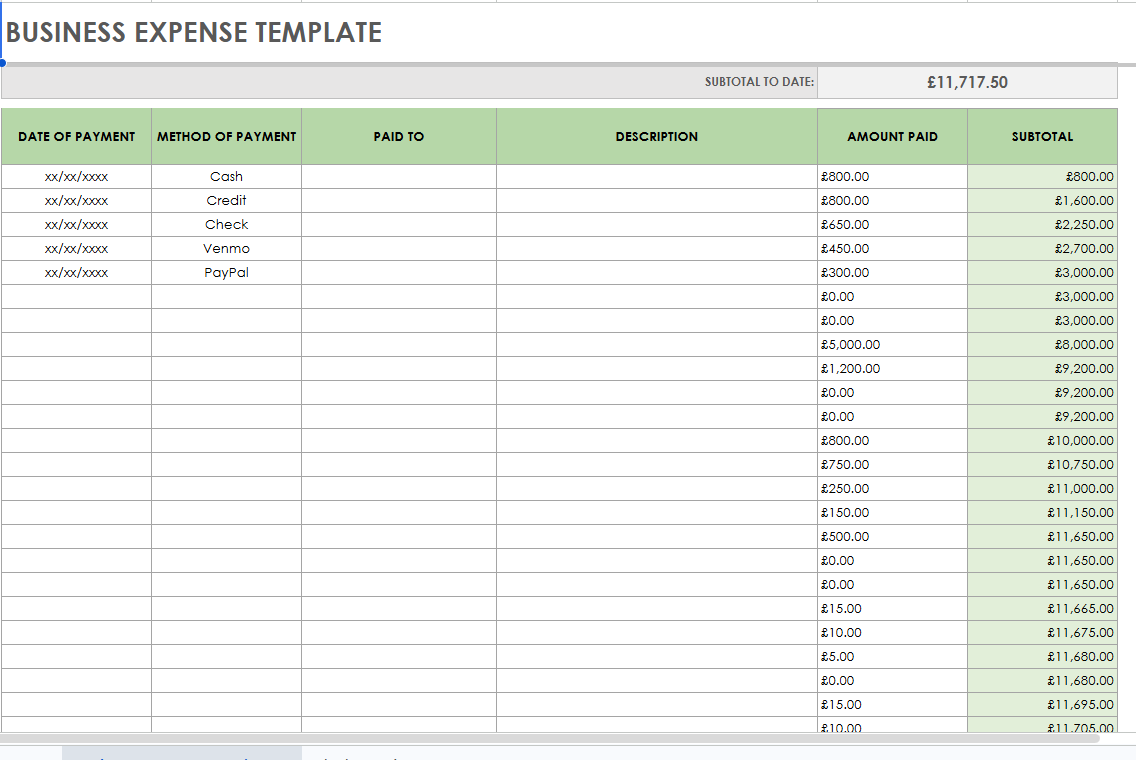Click the £11,150.00 subtotal cell
Screen dimensions: 1136x760
[x=1042, y=512]
